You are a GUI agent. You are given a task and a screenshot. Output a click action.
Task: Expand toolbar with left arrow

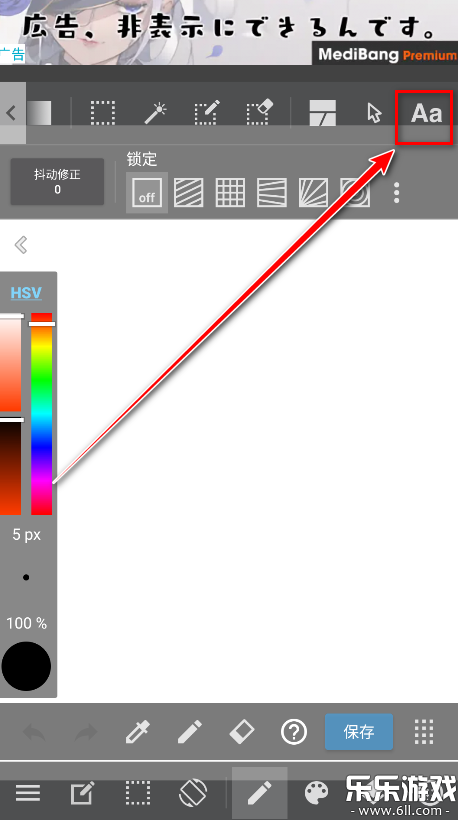click(12, 113)
